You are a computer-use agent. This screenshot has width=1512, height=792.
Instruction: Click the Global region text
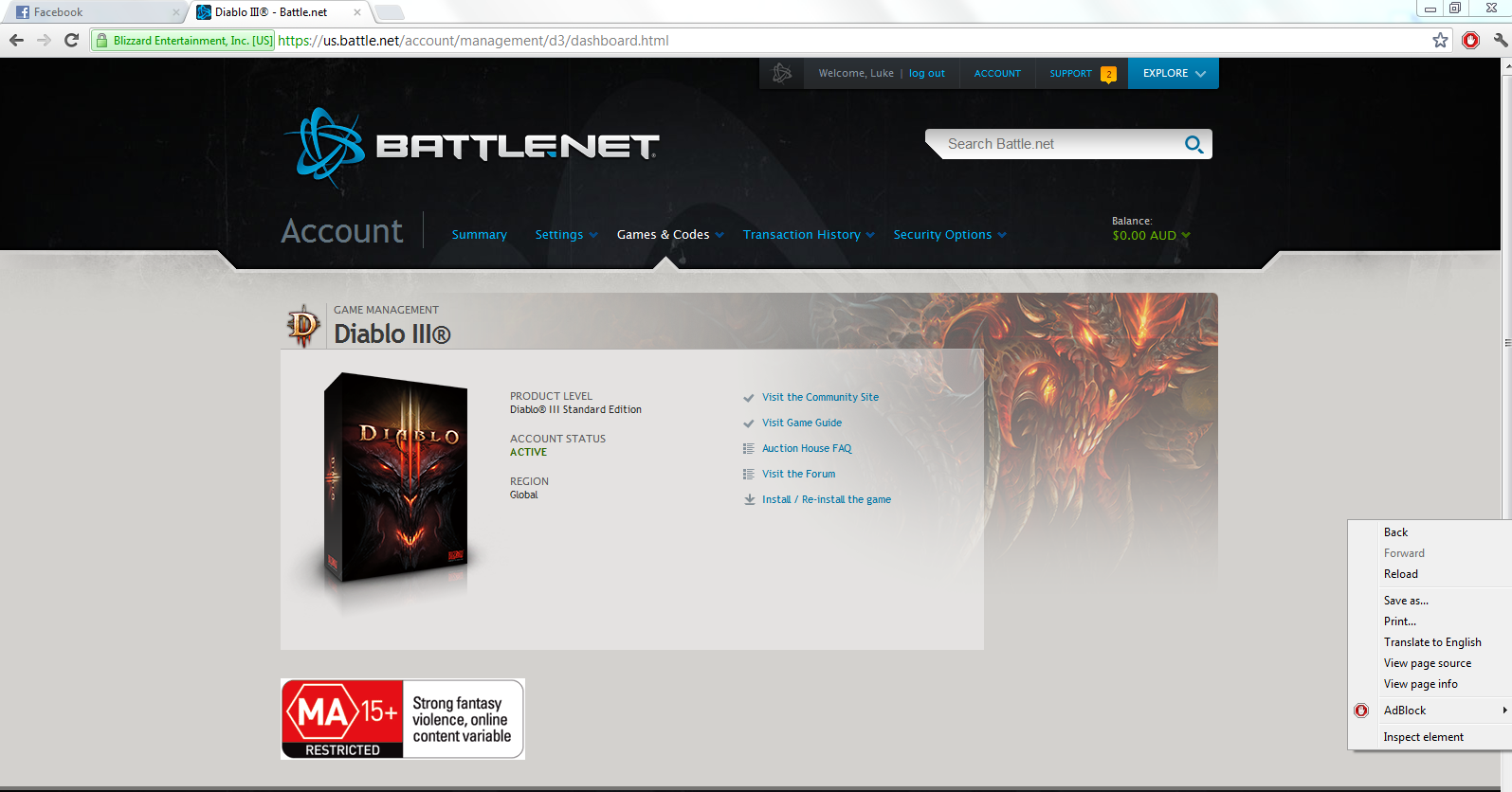[x=523, y=495]
